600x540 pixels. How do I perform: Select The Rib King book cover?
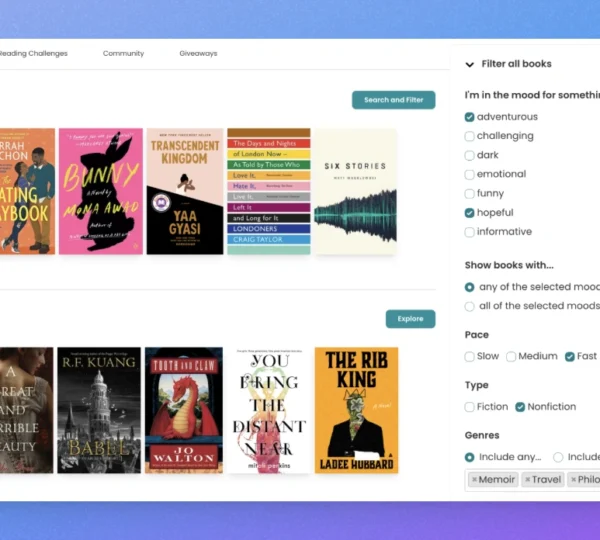point(356,410)
